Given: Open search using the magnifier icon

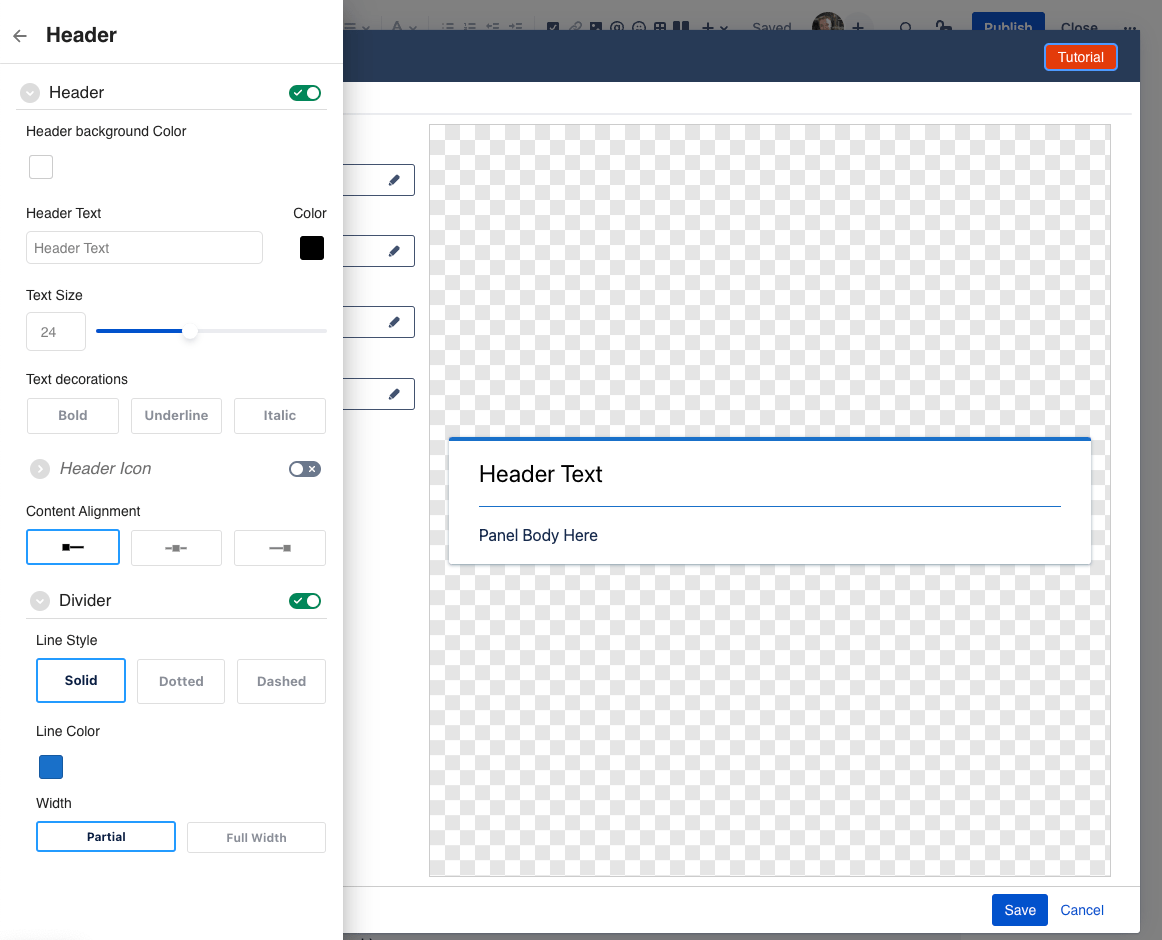Looking at the screenshot, I should (905, 26).
